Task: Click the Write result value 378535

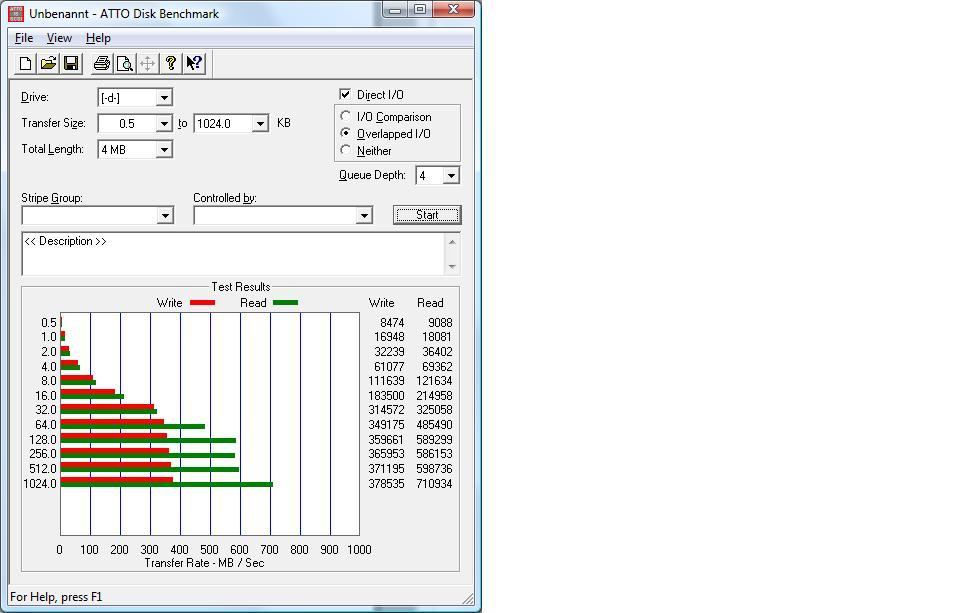Action: point(386,484)
